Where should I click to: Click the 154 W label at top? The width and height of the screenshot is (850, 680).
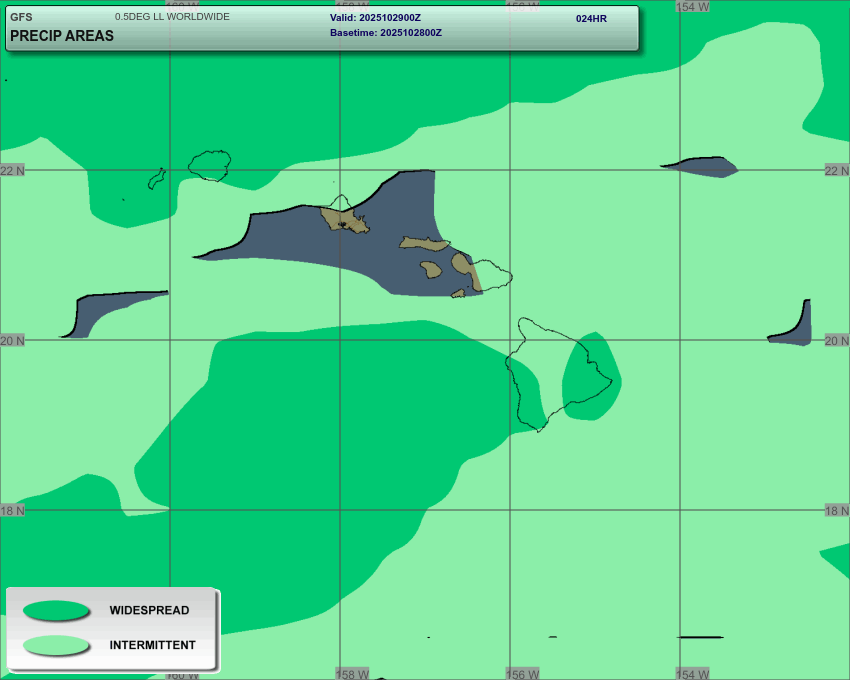pyautogui.click(x=692, y=6)
